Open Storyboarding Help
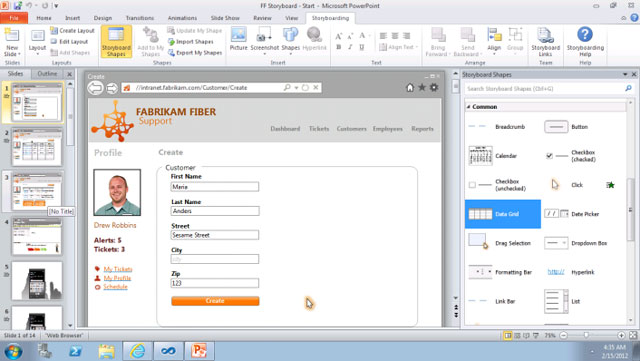The width and height of the screenshot is (640, 361). point(585,42)
